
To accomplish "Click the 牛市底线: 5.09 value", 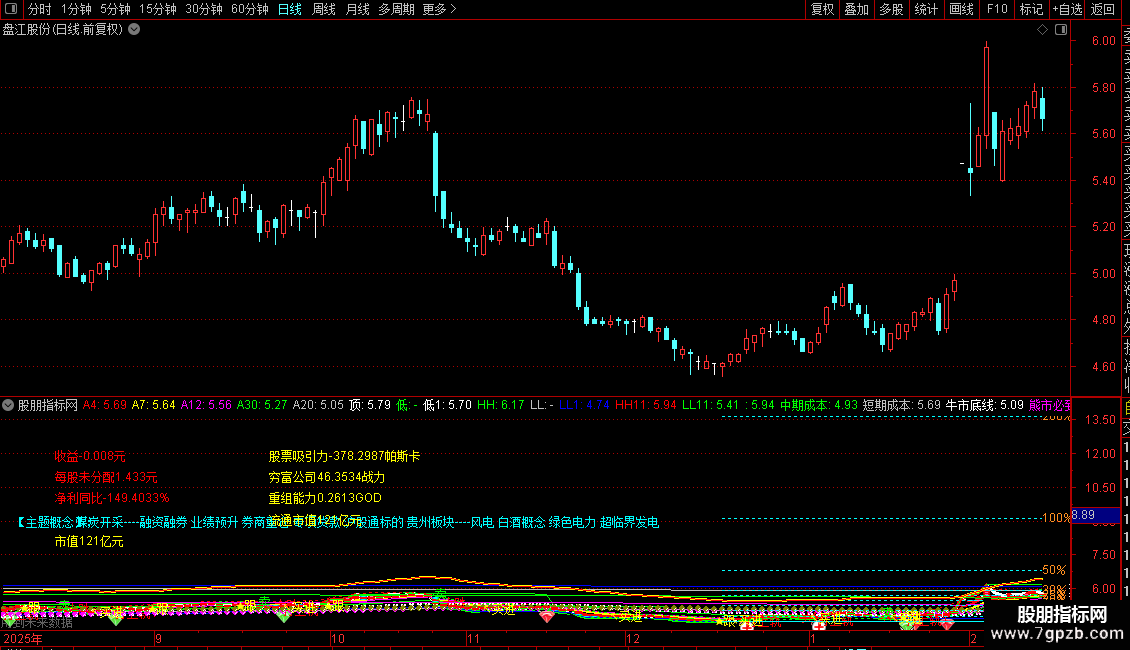I will point(984,405).
